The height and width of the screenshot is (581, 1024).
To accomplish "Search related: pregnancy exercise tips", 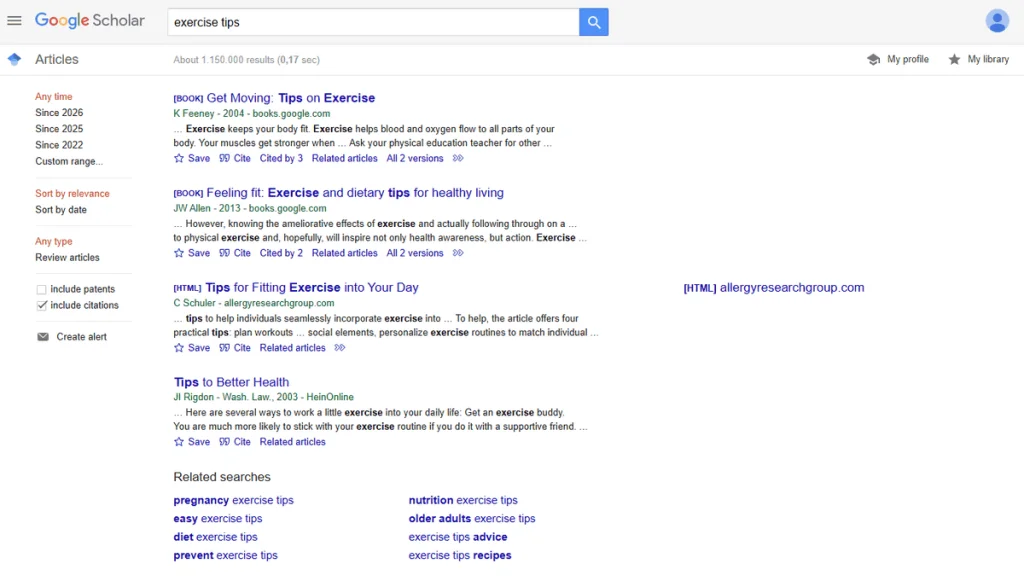I will pyautogui.click(x=233, y=500).
